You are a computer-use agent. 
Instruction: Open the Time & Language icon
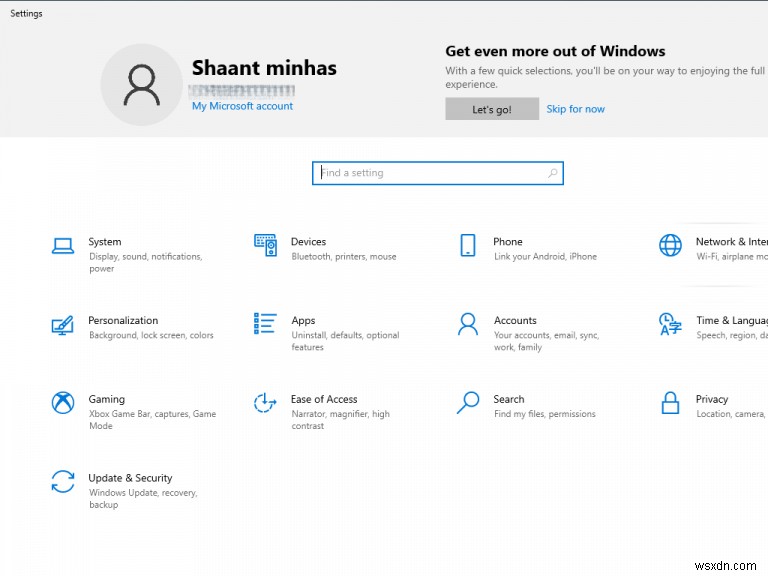[x=670, y=324]
